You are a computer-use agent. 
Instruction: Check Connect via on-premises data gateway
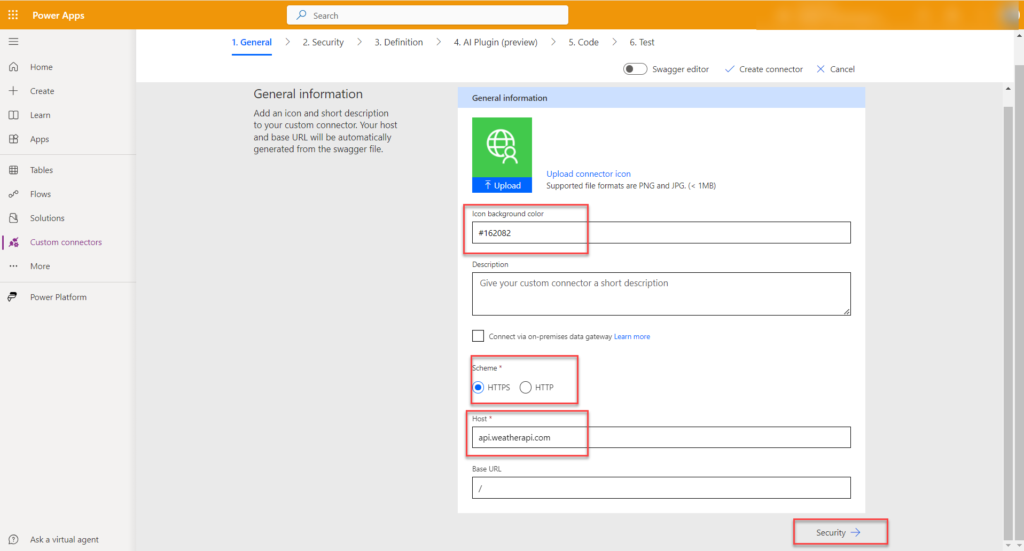479,336
